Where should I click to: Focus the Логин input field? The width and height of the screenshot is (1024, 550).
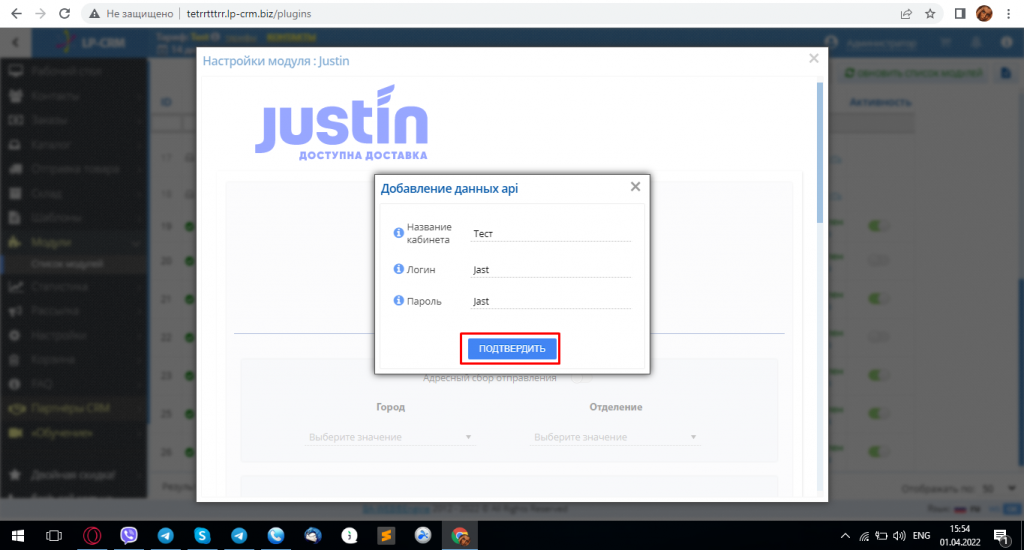pos(551,269)
